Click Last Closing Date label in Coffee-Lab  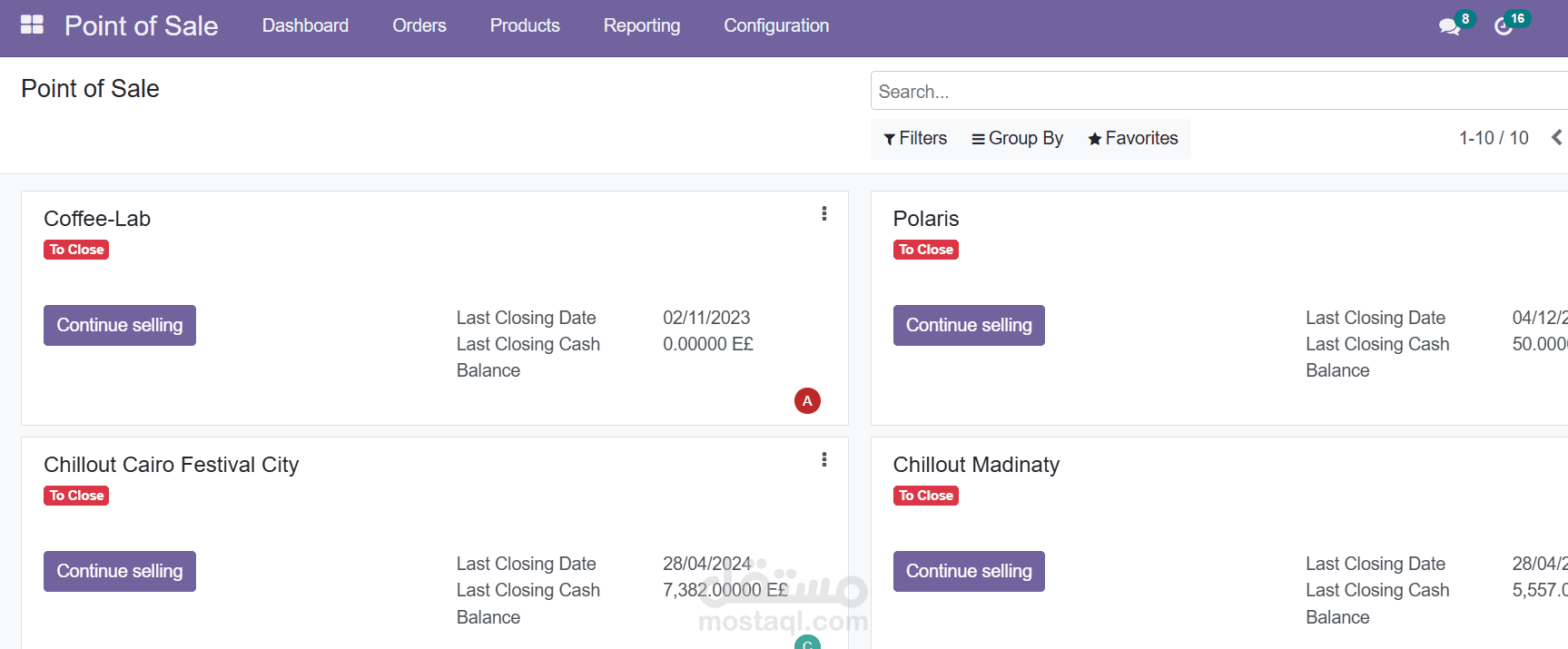click(x=526, y=318)
